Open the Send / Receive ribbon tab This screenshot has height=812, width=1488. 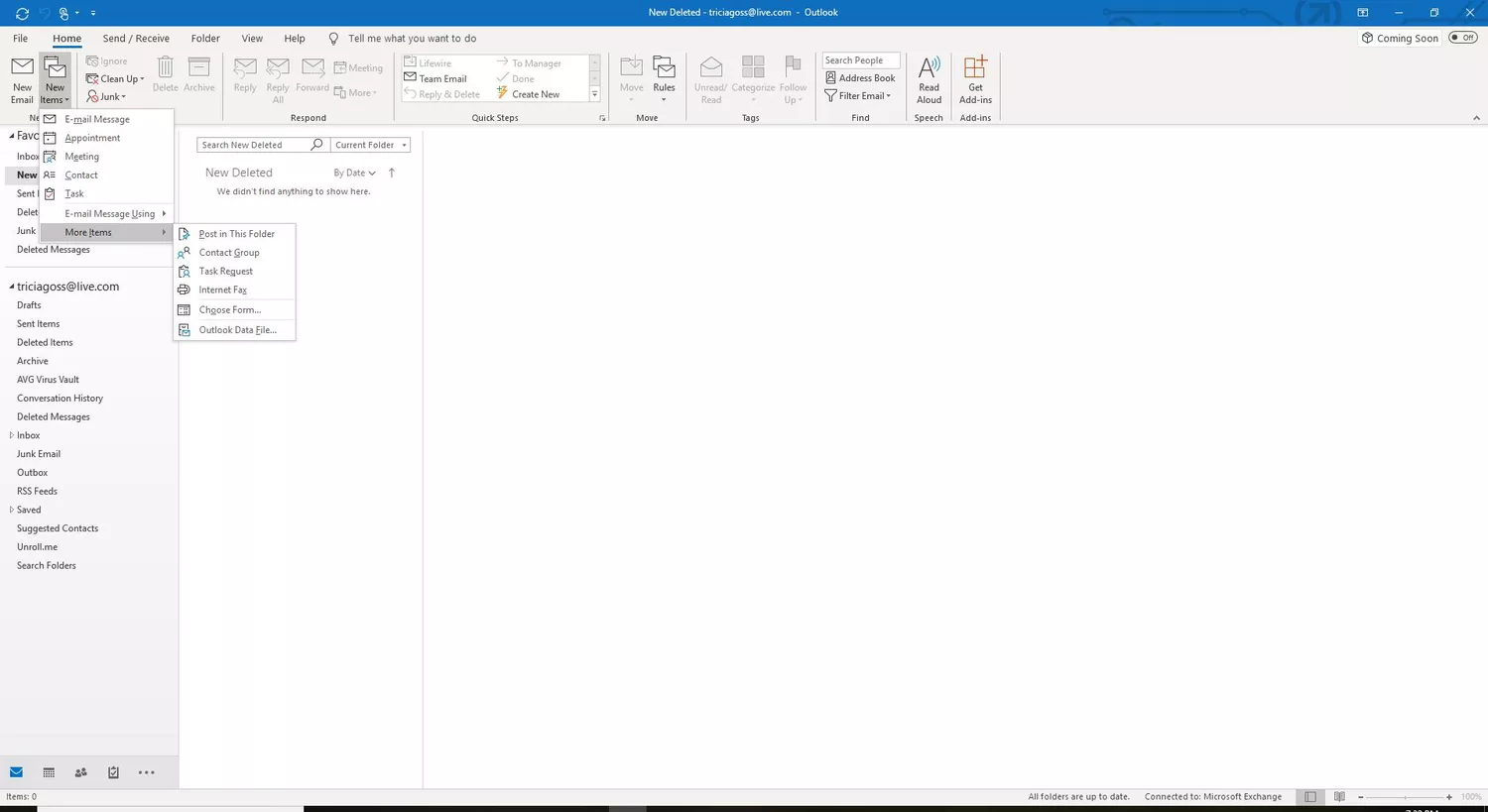136,39
